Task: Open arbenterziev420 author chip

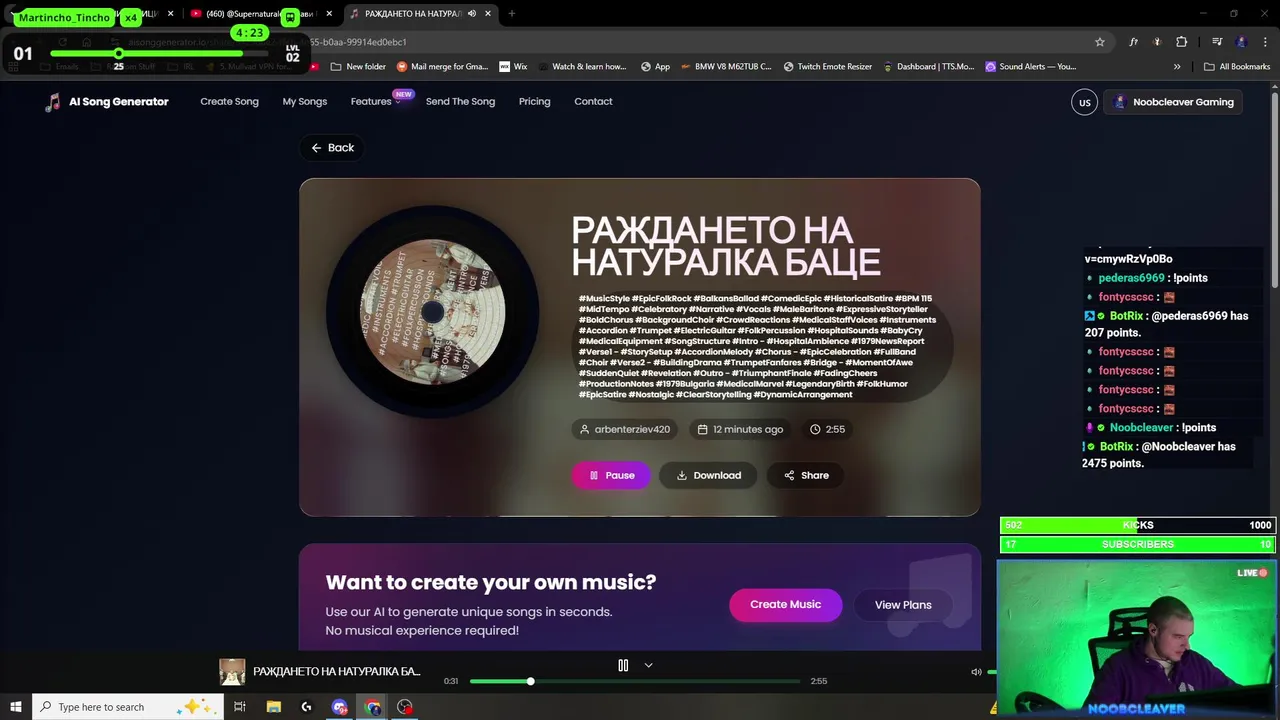Action: [624, 429]
